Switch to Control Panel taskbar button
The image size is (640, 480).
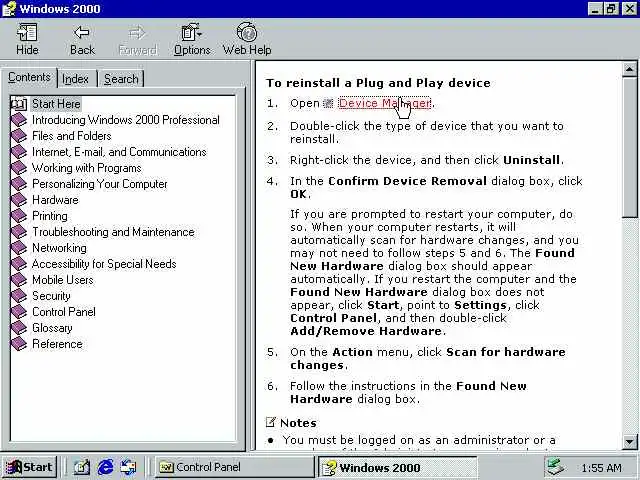pos(235,467)
